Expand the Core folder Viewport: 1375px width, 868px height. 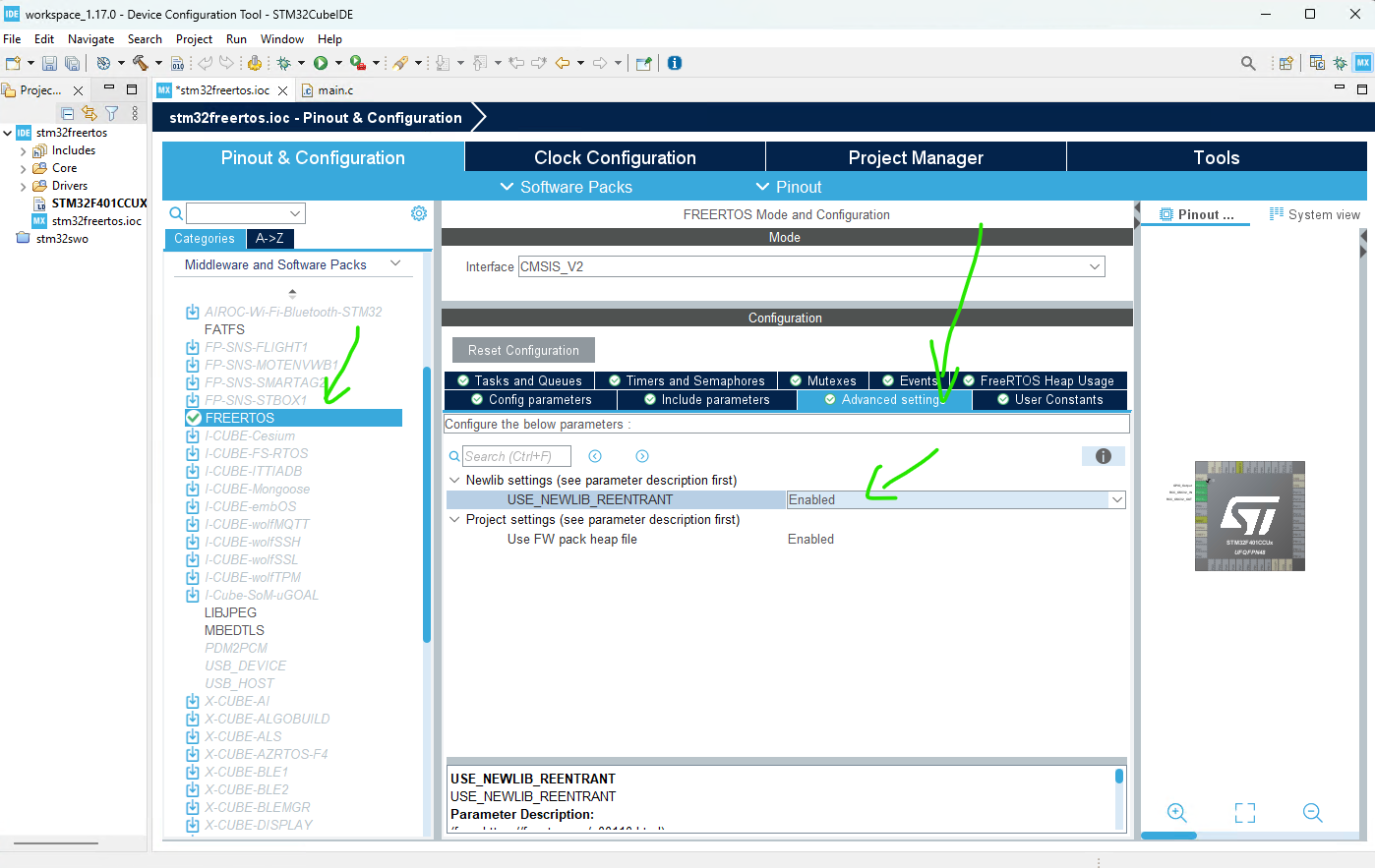pos(24,169)
